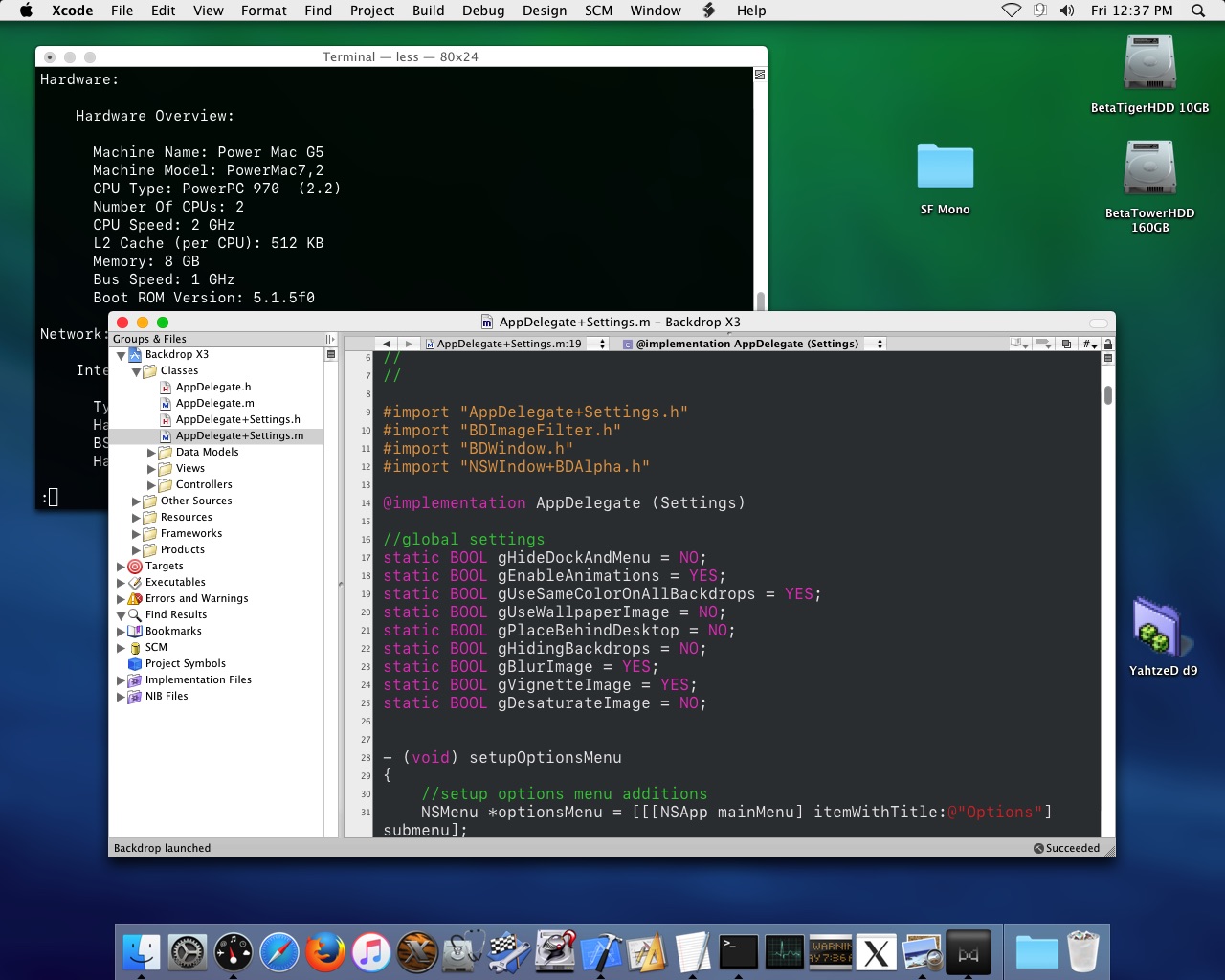This screenshot has width=1225, height=980.
Task: Click the Succeeded build status
Action: point(1066,848)
